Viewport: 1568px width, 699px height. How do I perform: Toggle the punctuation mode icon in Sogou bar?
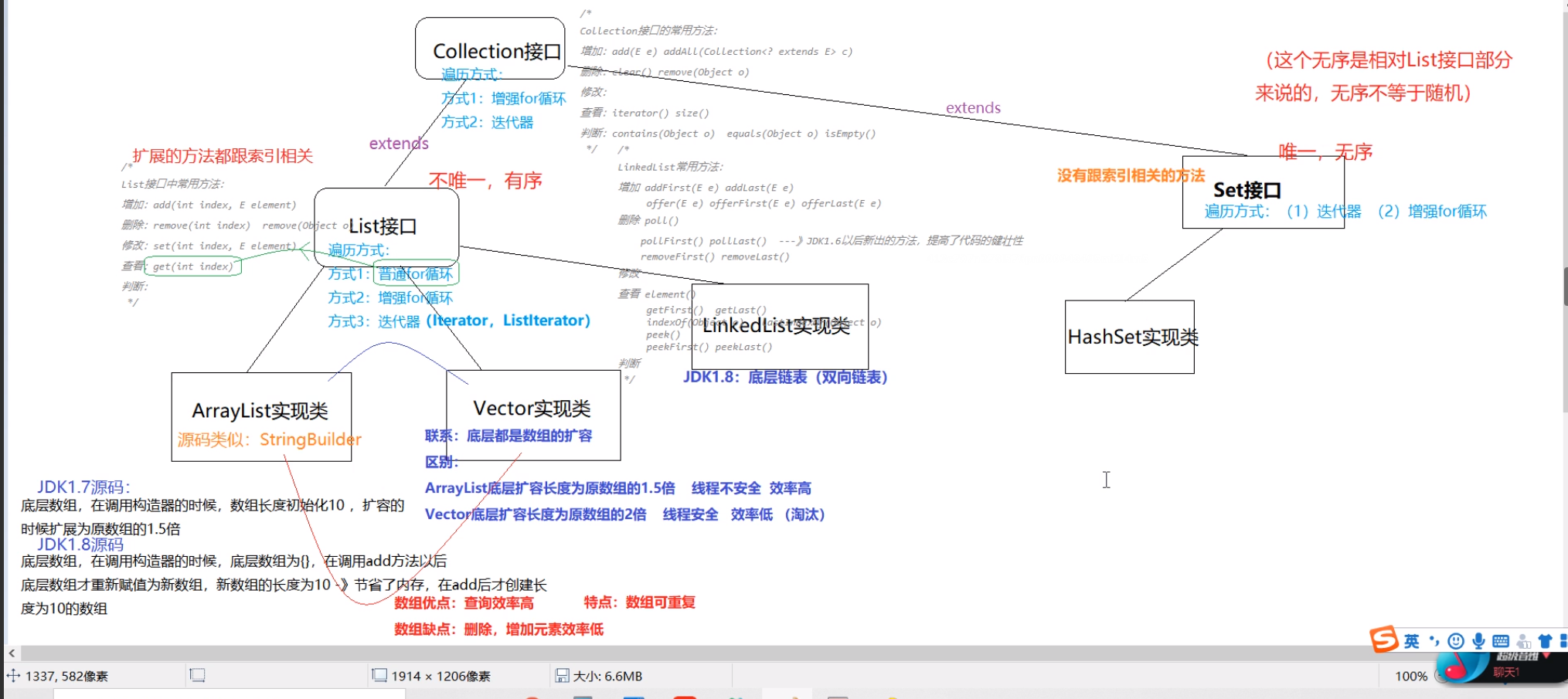point(1434,641)
